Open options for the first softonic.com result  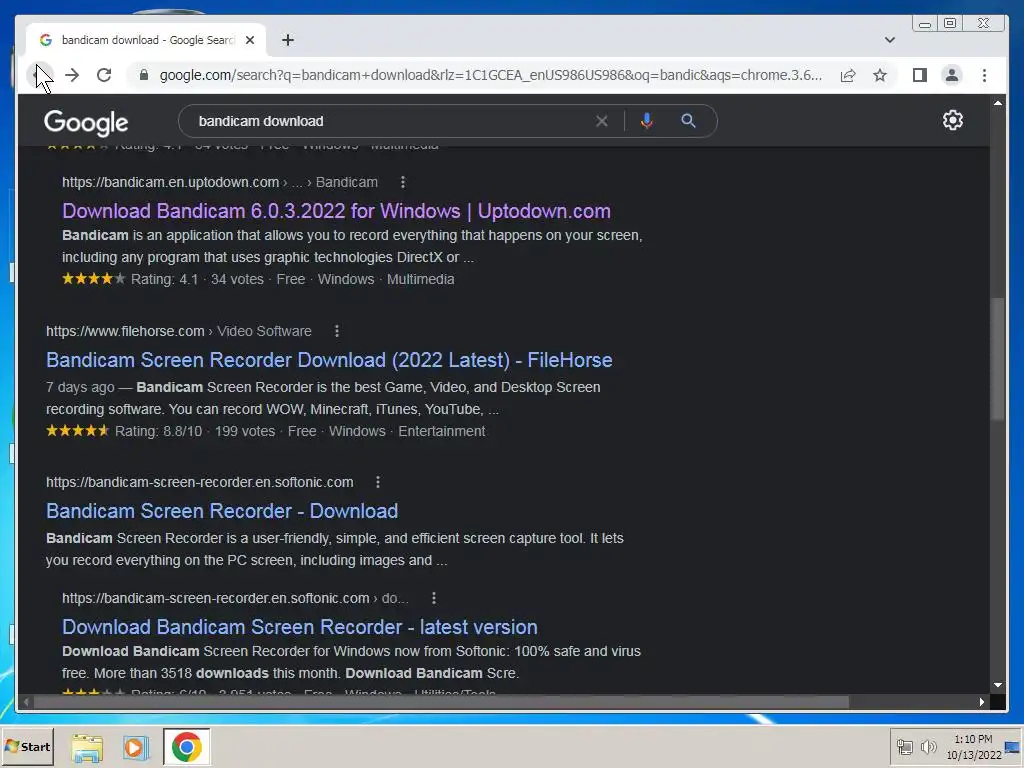tap(377, 482)
